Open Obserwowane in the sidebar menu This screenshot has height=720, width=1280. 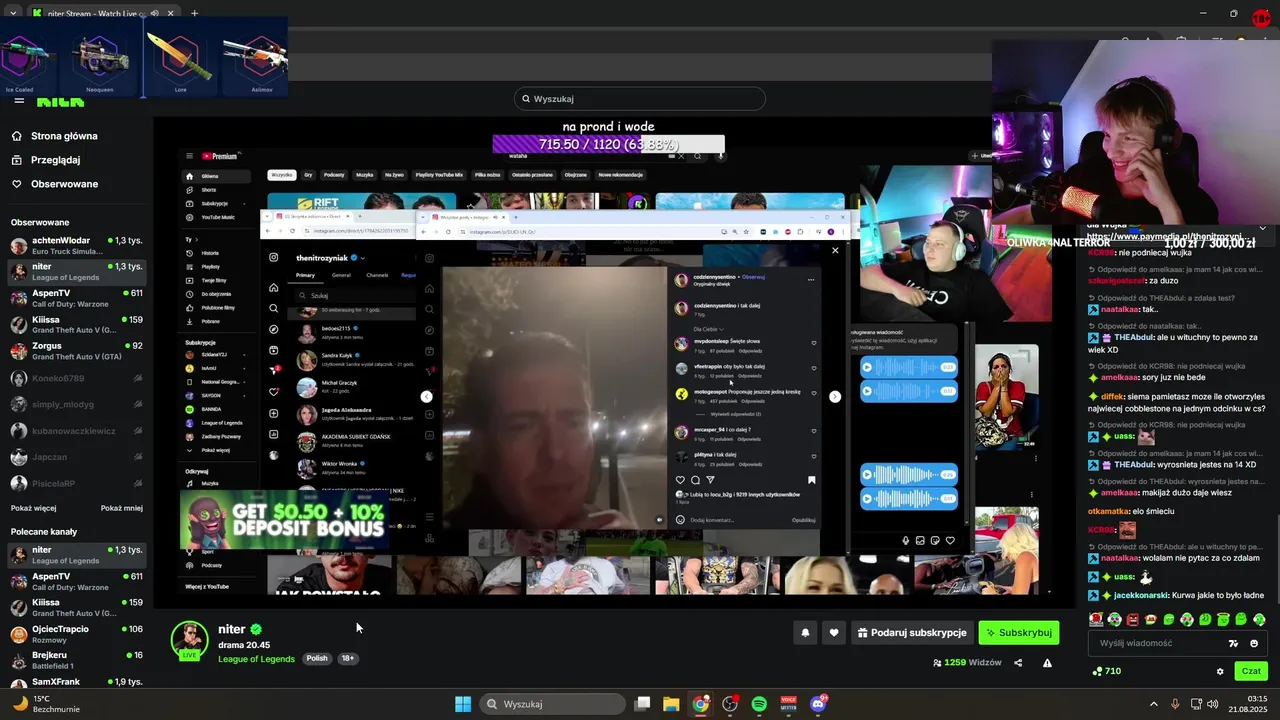pos(64,184)
